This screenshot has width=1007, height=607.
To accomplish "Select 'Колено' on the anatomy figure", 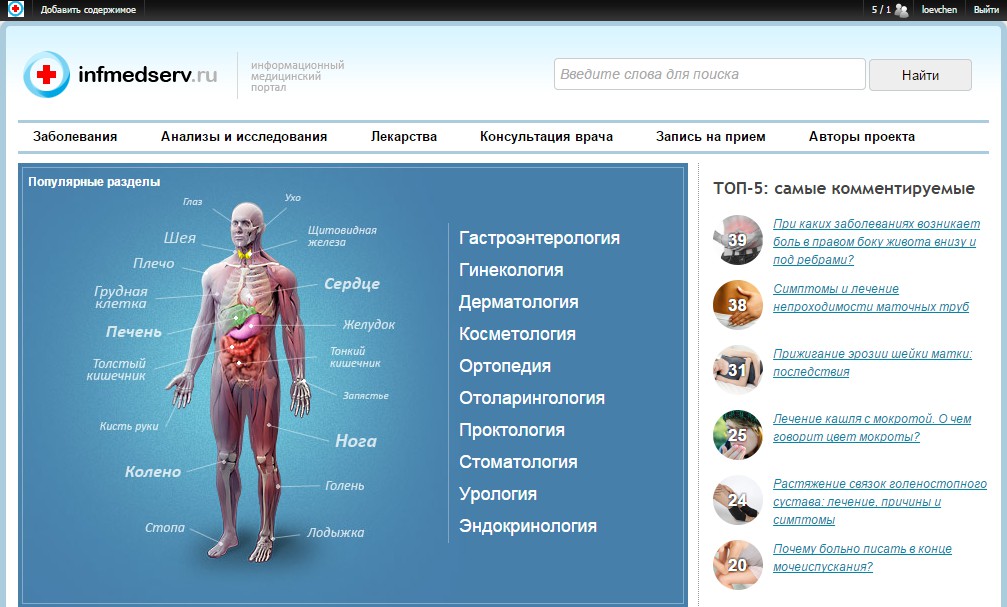I will point(153,472).
